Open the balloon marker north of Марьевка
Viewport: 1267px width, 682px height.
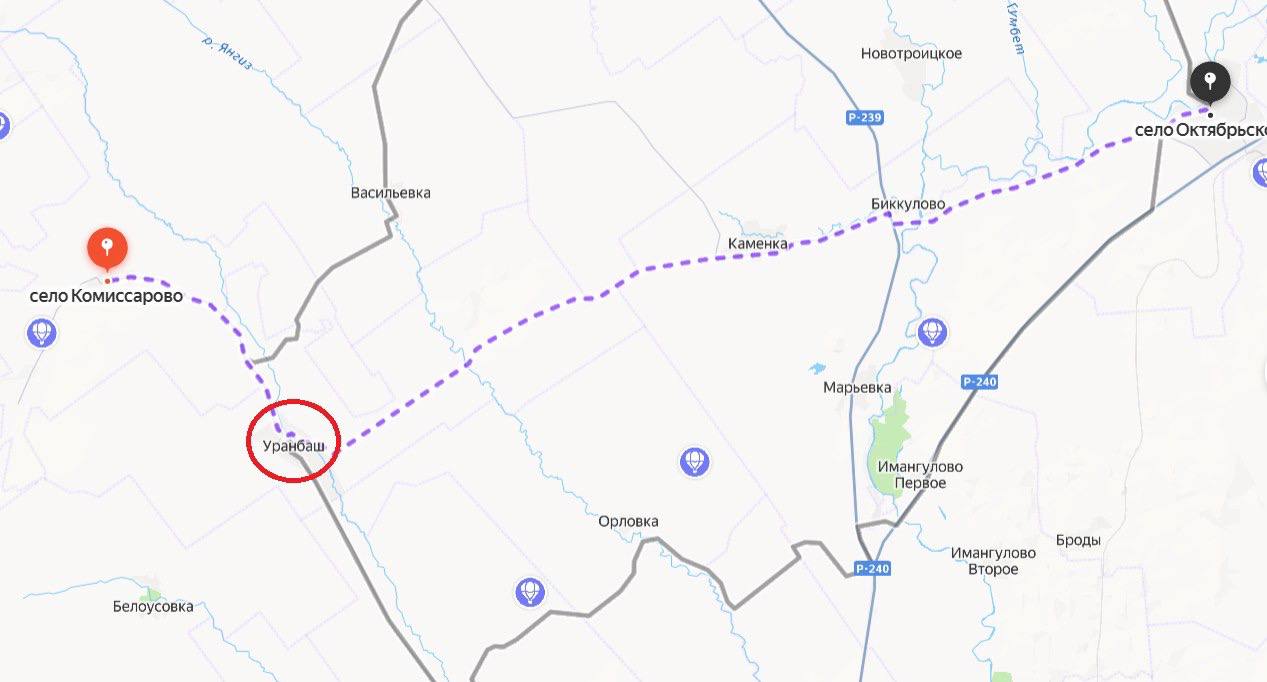tap(932, 331)
